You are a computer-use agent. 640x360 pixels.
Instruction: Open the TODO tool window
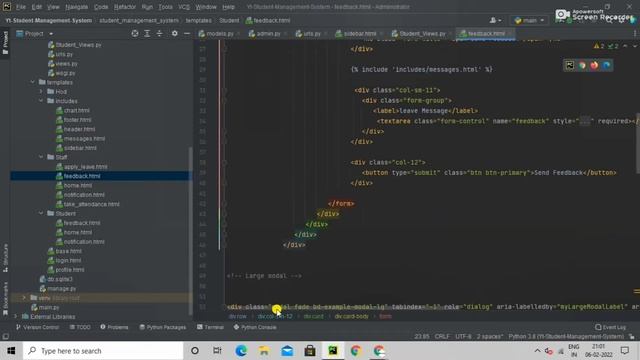(80, 327)
